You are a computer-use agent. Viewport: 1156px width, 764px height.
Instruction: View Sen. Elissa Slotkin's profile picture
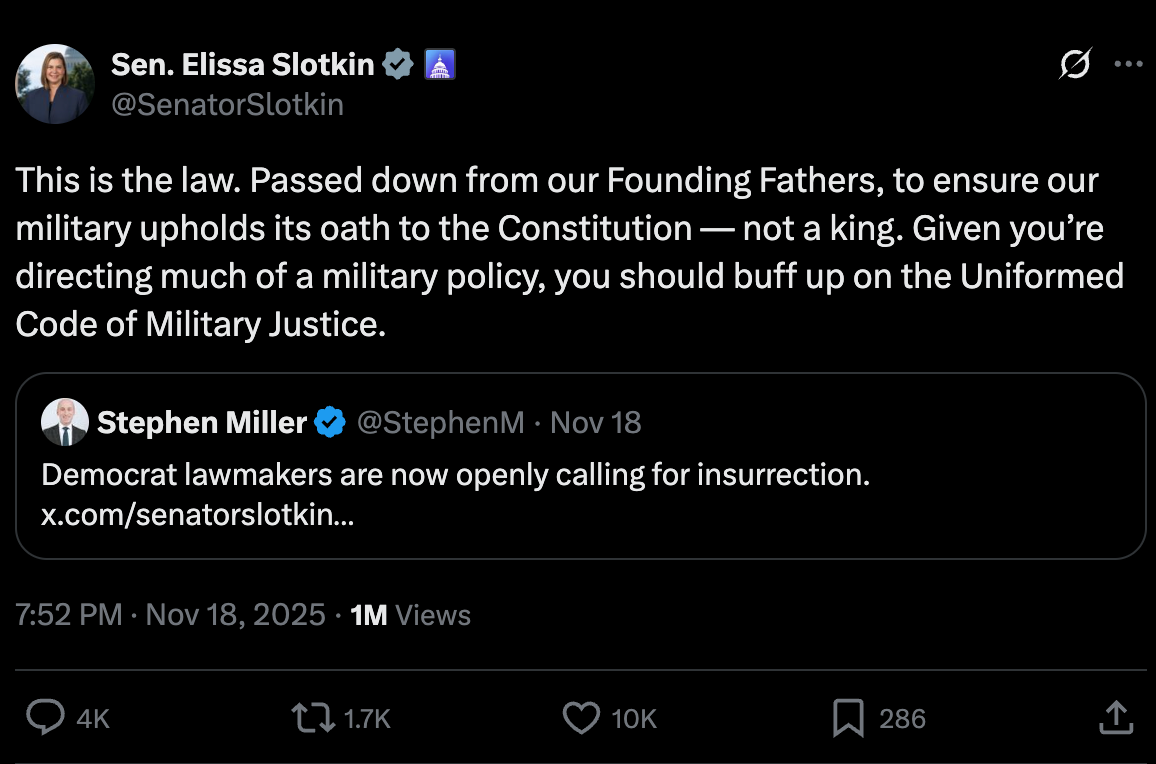(55, 84)
